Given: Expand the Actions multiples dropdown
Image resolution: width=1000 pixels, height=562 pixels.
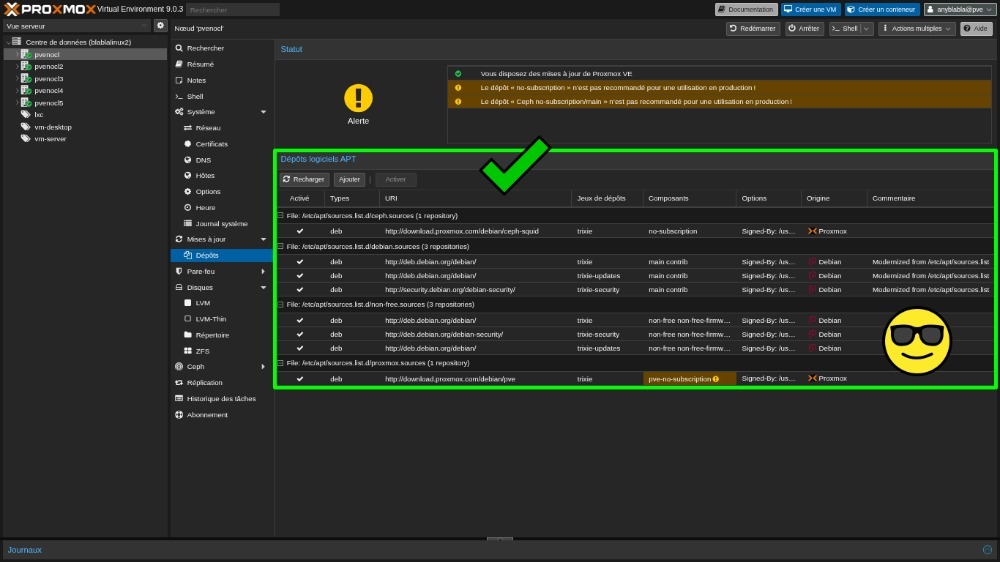Looking at the screenshot, I should 916,29.
